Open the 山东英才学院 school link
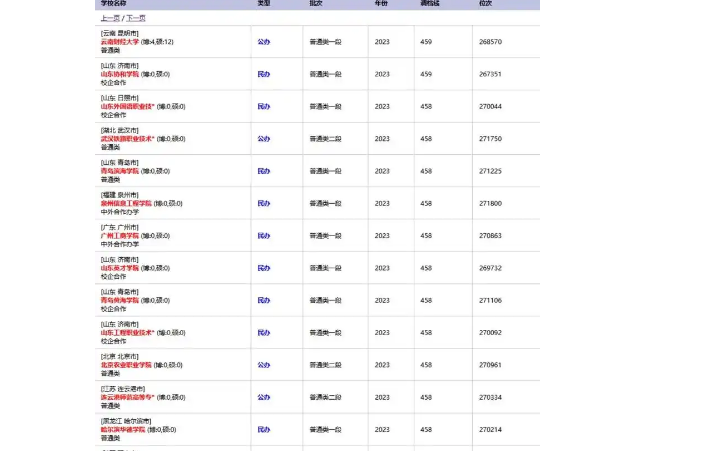Image resolution: width=726 pixels, height=451 pixels. point(120,268)
